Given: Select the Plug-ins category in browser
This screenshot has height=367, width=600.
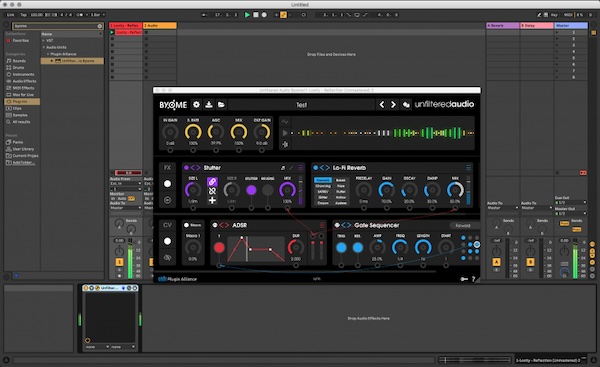Looking at the screenshot, I should (22, 102).
